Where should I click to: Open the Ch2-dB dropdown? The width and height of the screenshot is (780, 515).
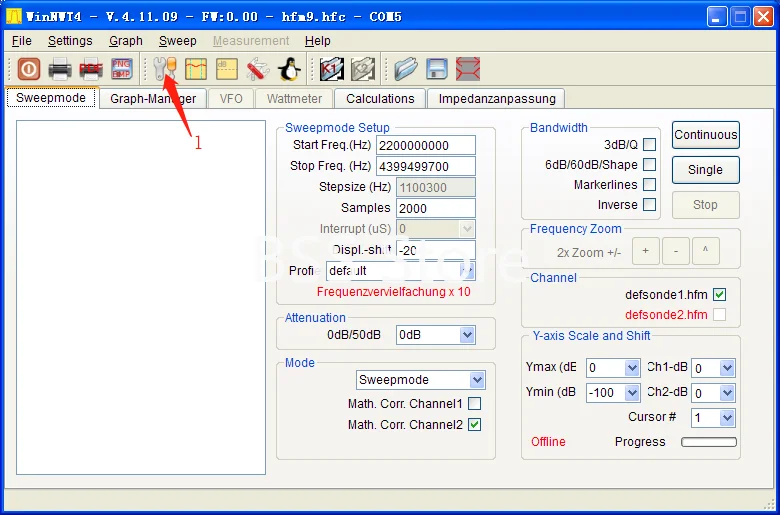[713, 393]
